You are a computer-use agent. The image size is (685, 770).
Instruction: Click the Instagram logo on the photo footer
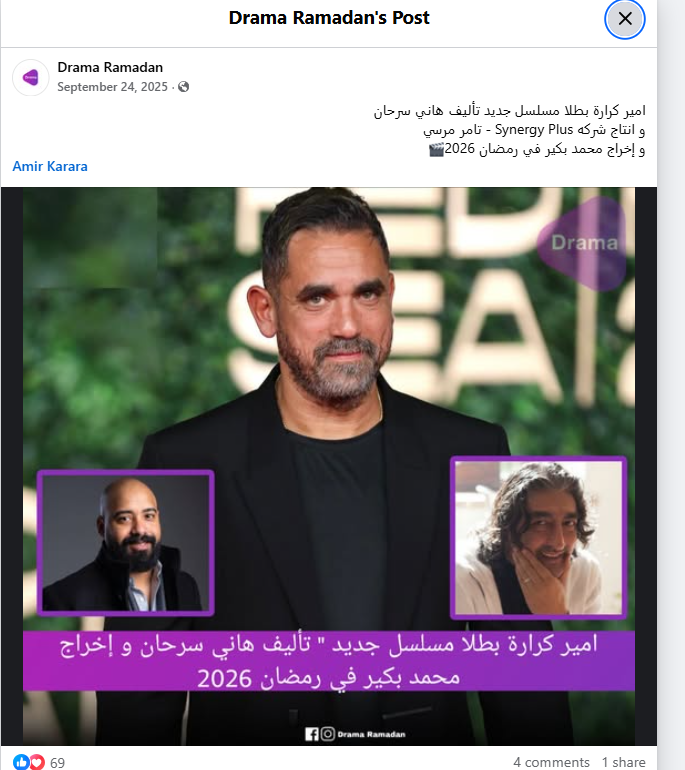(x=328, y=734)
